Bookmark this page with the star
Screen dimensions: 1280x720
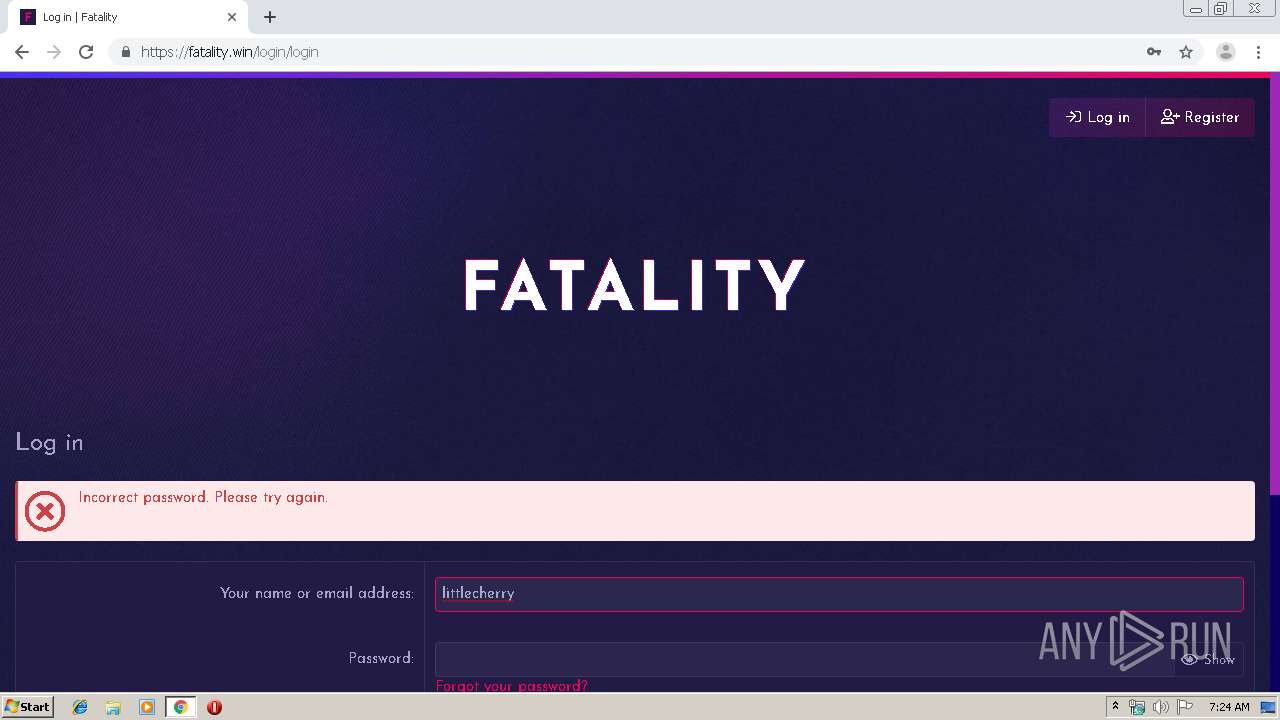click(x=1186, y=52)
